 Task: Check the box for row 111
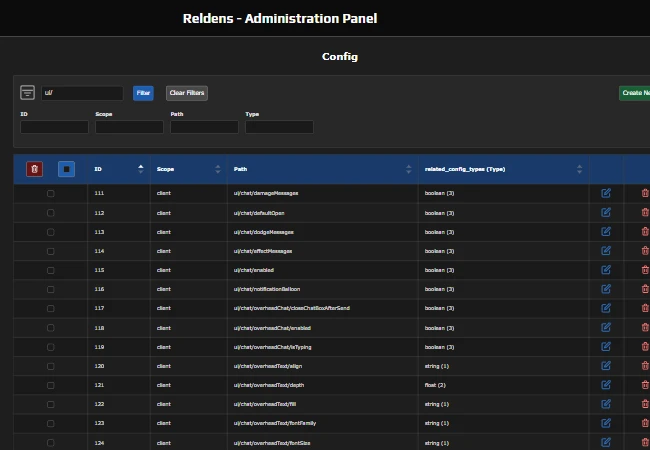pos(51,194)
